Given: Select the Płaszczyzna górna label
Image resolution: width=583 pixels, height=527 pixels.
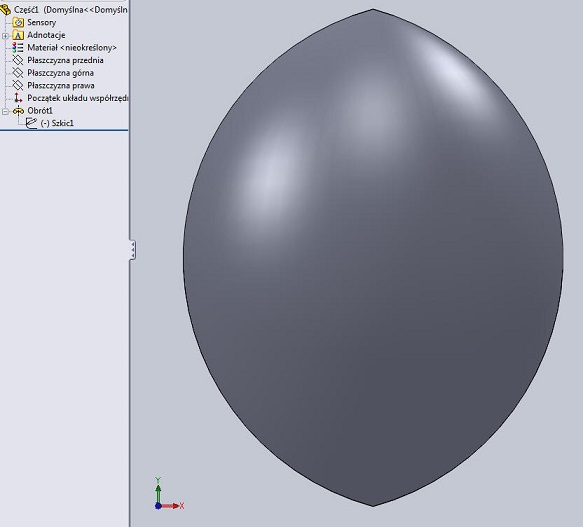Looking at the screenshot, I should pyautogui.click(x=61, y=73).
